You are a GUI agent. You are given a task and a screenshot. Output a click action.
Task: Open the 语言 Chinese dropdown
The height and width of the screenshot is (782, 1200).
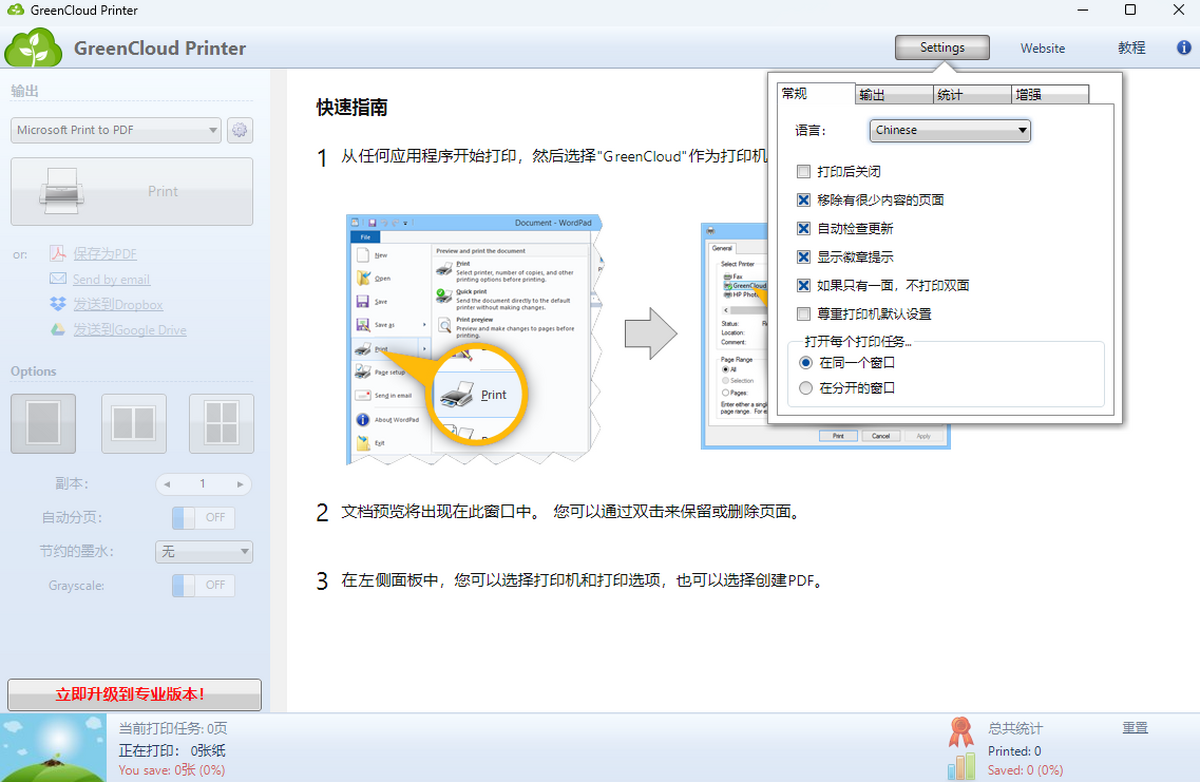pyautogui.click(x=950, y=130)
